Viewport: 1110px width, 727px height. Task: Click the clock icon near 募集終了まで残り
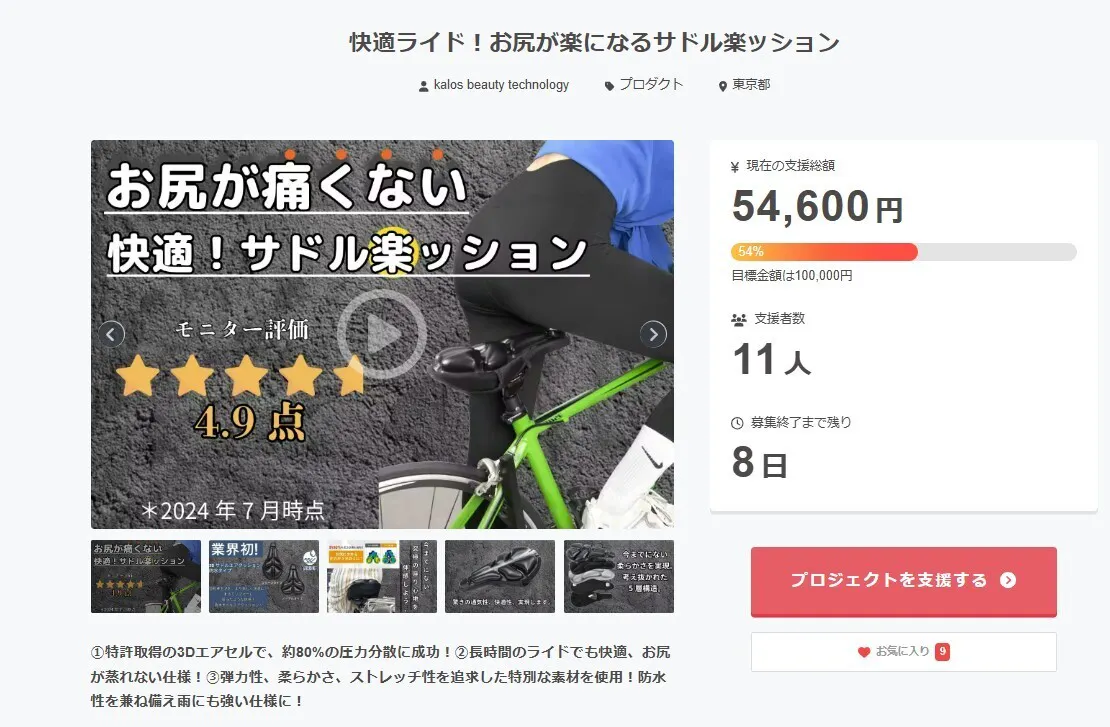coord(737,423)
